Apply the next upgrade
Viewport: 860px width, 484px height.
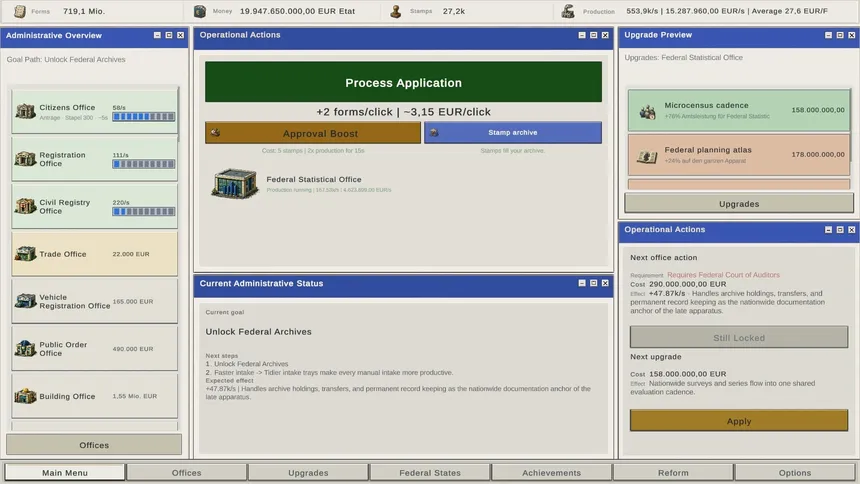(x=739, y=421)
